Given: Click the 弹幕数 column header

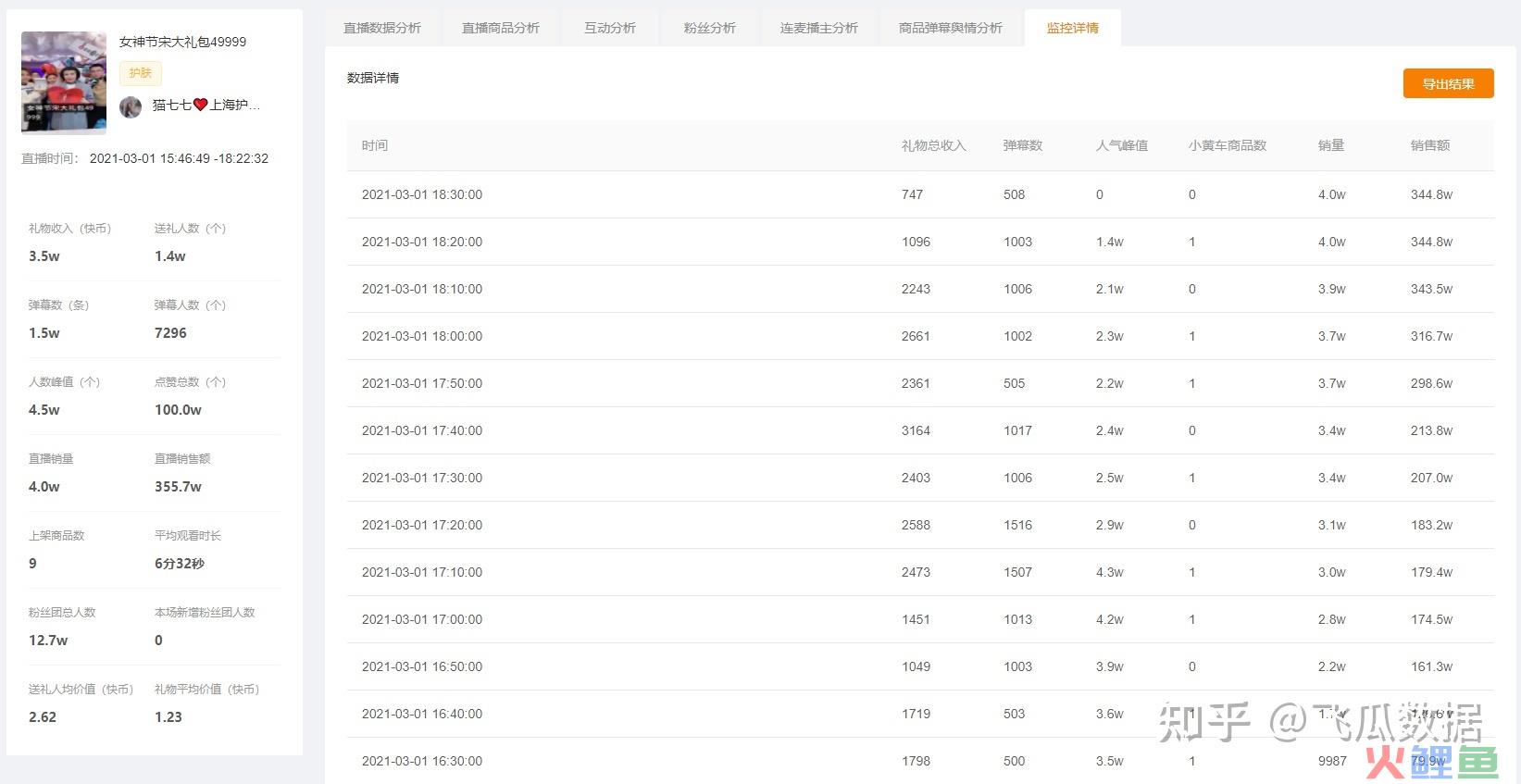Looking at the screenshot, I should (x=1023, y=145).
